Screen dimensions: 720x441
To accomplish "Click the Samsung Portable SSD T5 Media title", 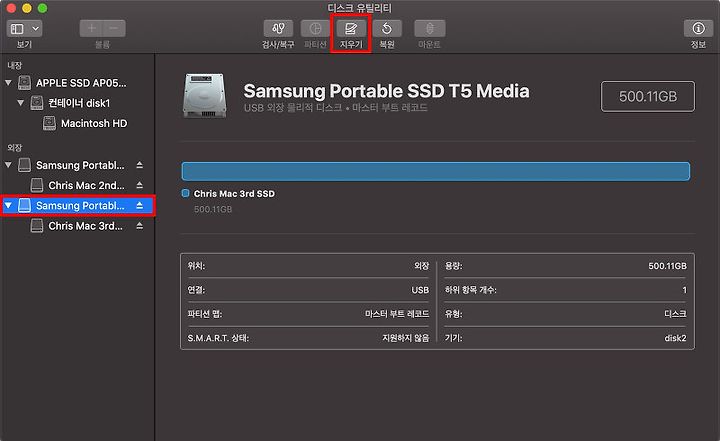I will tap(386, 91).
